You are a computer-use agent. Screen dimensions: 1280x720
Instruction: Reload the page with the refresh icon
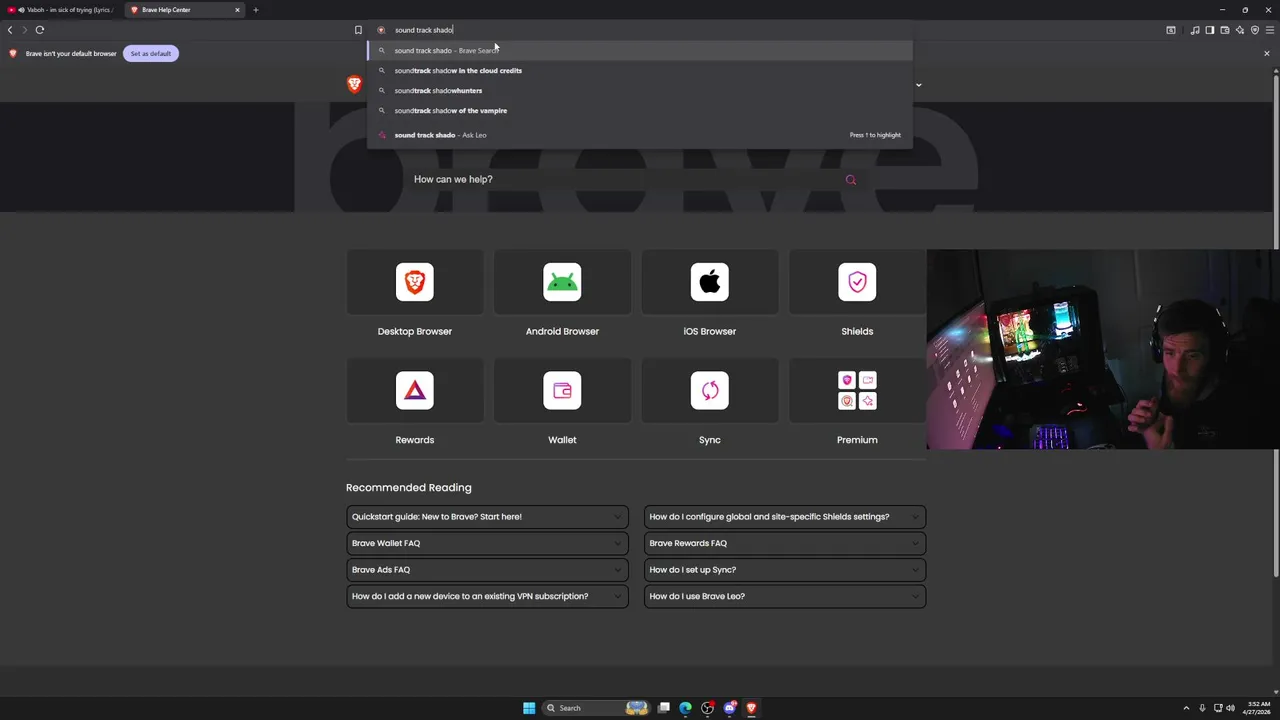tap(40, 30)
